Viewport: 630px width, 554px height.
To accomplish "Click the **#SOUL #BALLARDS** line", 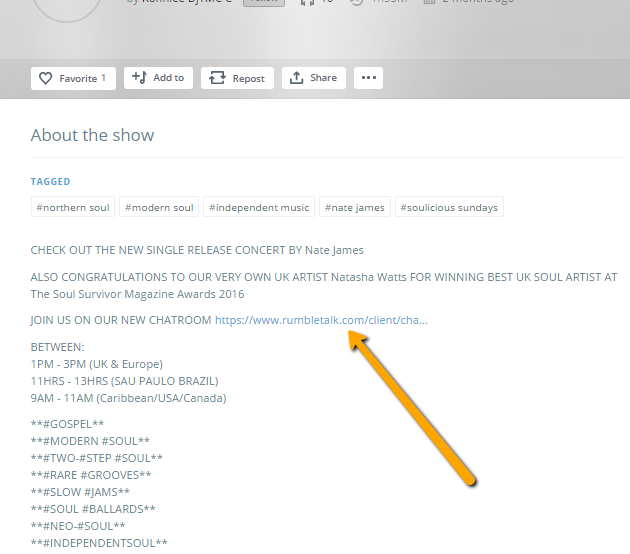I will (93, 509).
